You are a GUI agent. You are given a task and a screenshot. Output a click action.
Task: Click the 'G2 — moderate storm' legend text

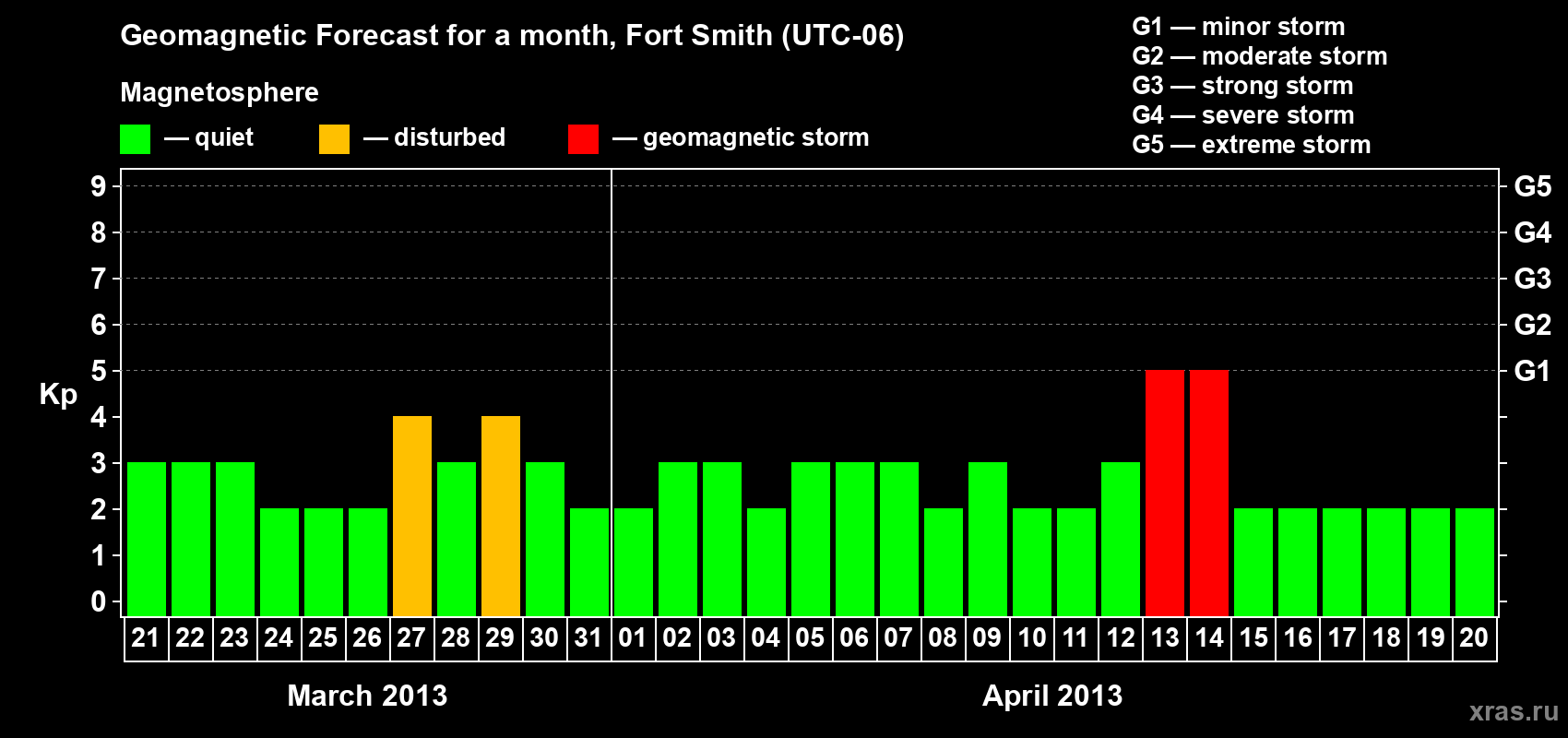tap(1260, 56)
